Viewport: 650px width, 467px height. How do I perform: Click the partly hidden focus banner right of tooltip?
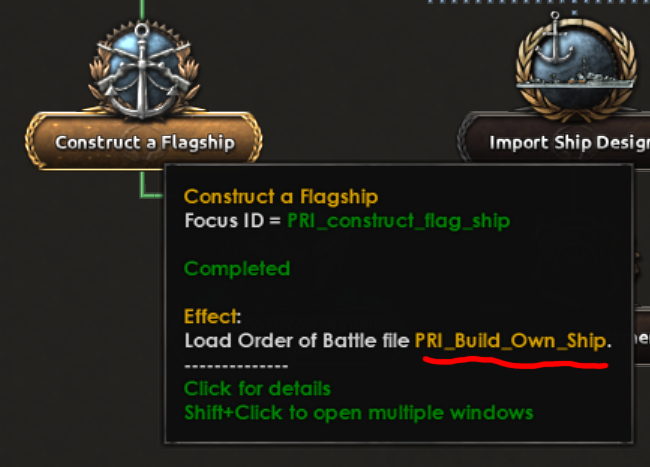coord(641,336)
